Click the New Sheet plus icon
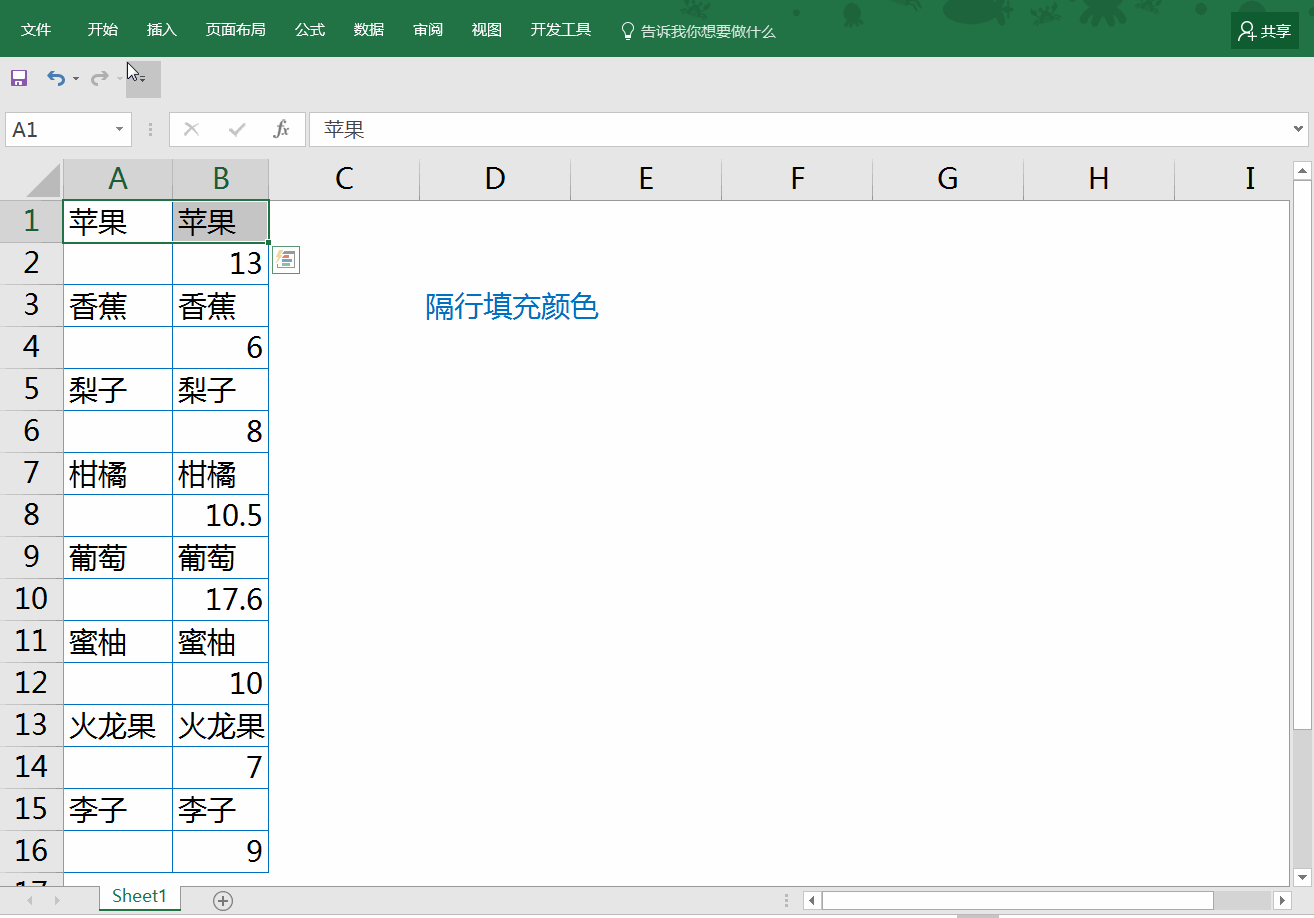The height and width of the screenshot is (918, 1314). click(x=223, y=901)
